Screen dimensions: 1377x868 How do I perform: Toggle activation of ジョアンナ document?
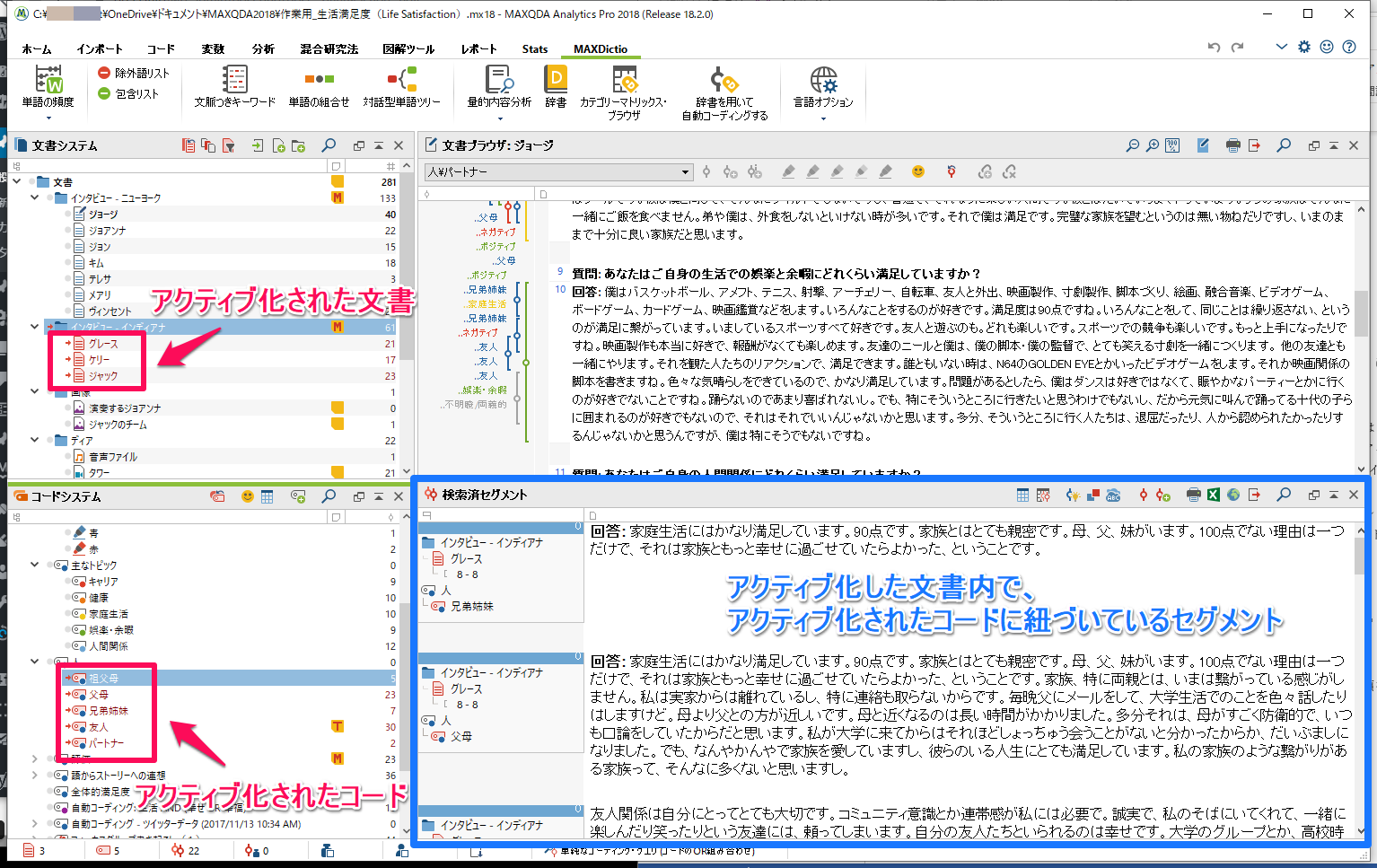tap(67, 230)
